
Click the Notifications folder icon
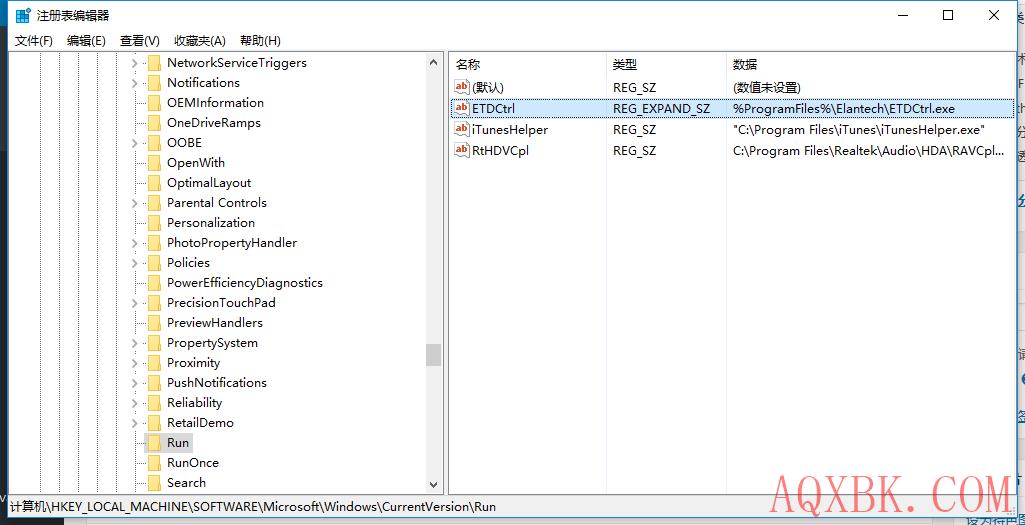(154, 83)
